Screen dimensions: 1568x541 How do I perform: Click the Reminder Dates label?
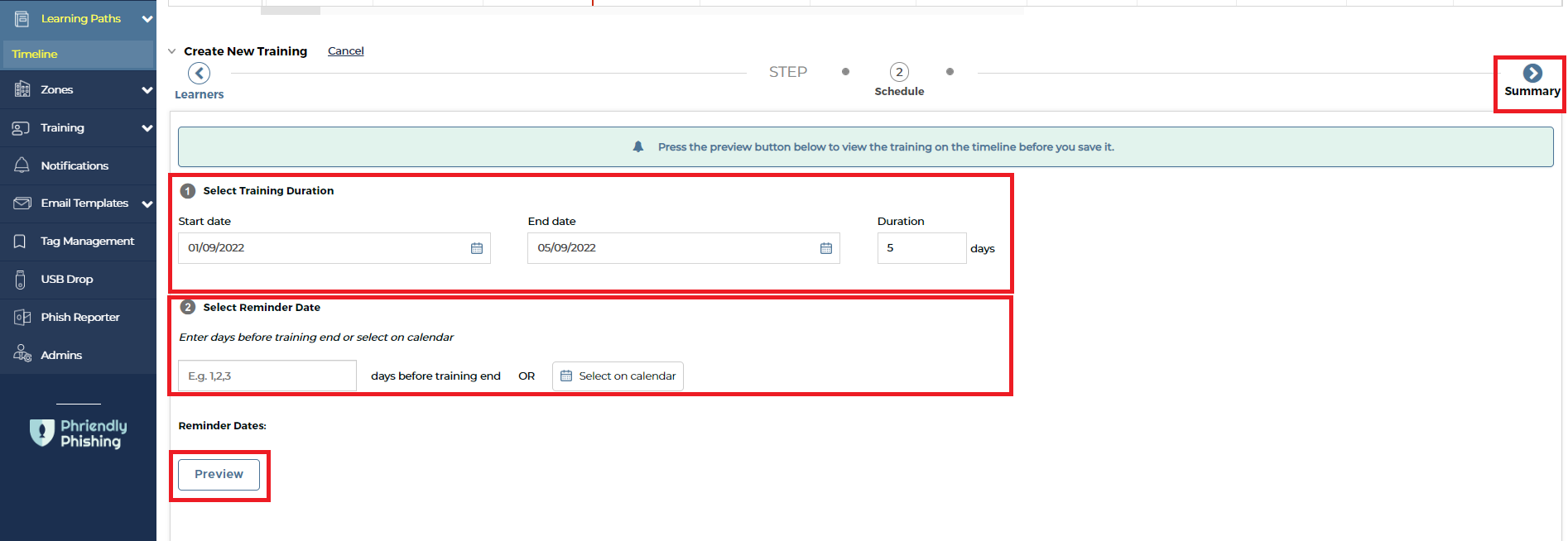point(222,425)
